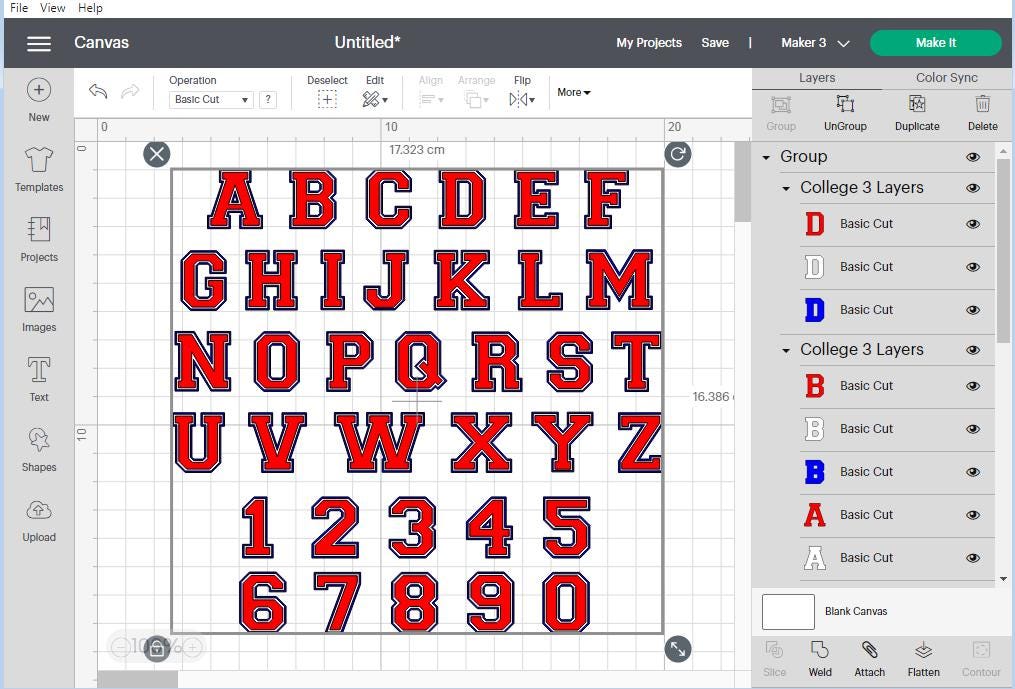Toggle visibility of white D layer
Image resolution: width=1015 pixels, height=689 pixels.
[973, 267]
